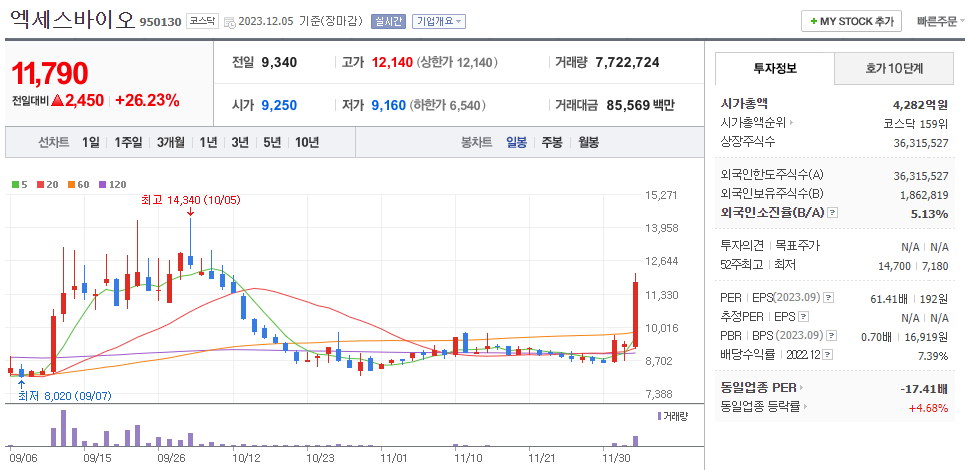Click the purple 거래량 legend marker
Screen dimensions: 968x470
pyautogui.click(x=659, y=416)
